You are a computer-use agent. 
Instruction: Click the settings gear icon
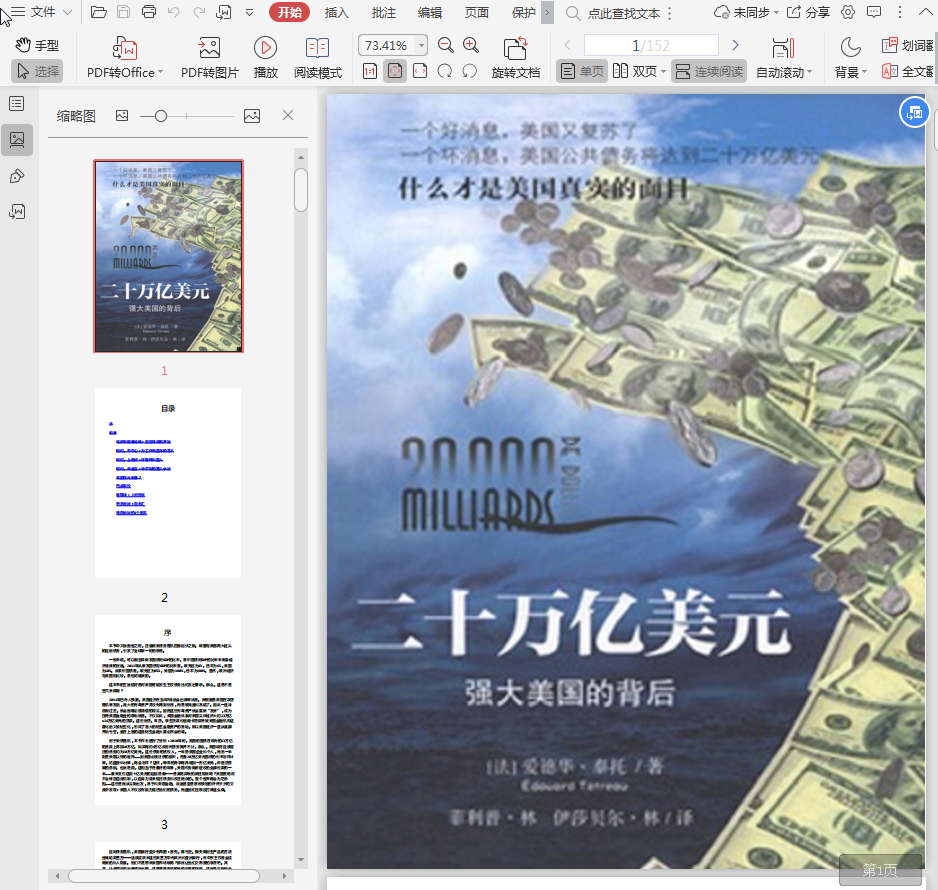848,12
